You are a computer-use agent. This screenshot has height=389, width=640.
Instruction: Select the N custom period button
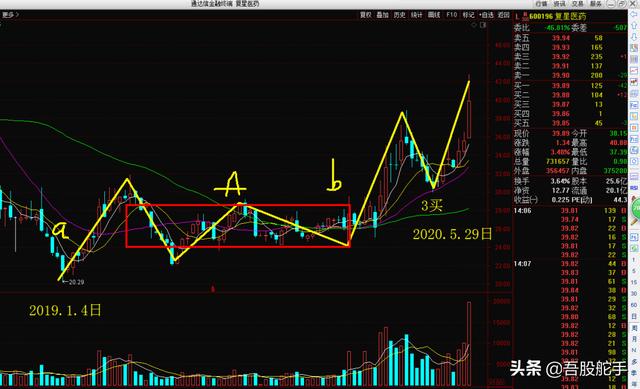[x=634, y=350]
